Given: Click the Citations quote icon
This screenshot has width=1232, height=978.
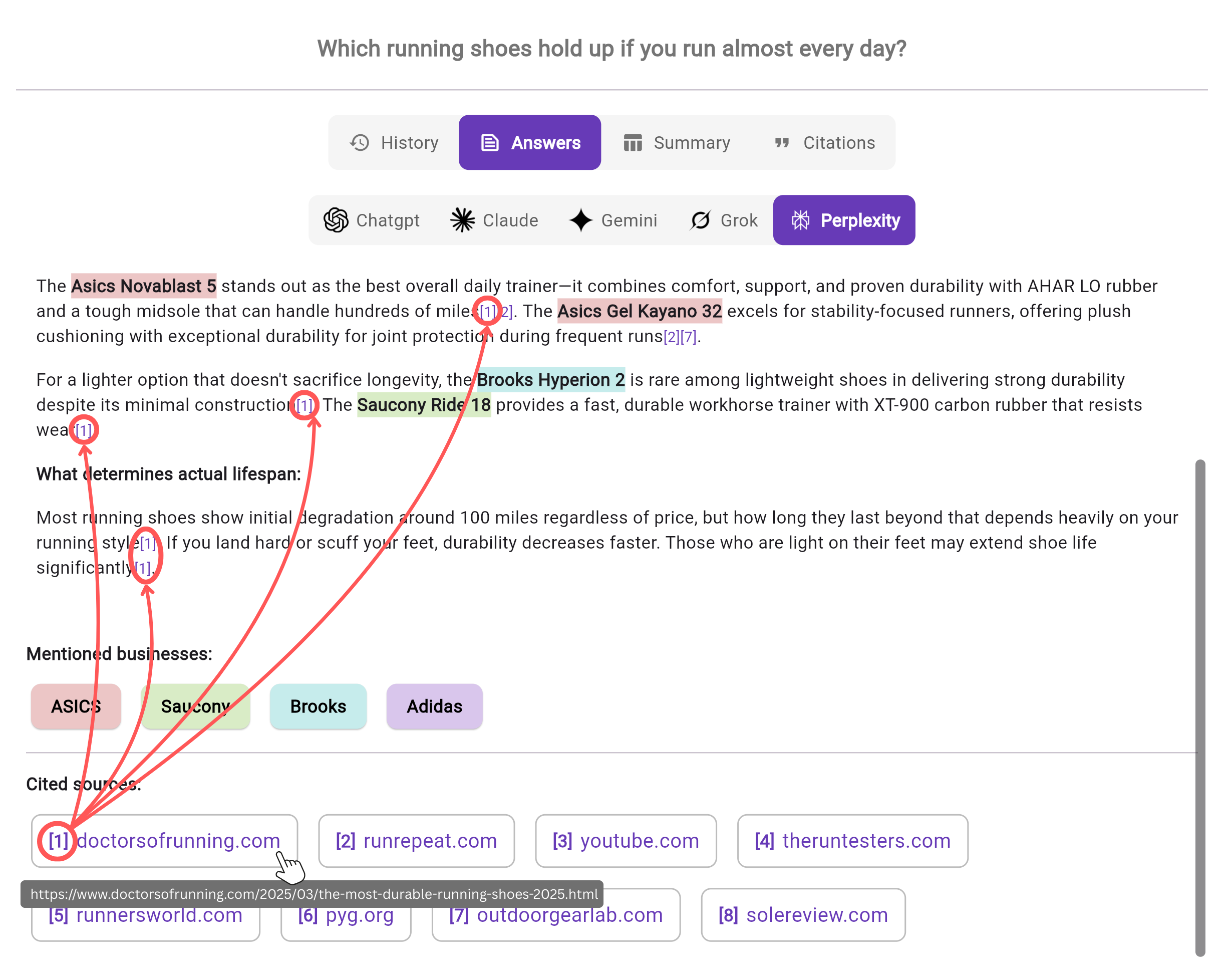Looking at the screenshot, I should 782,143.
